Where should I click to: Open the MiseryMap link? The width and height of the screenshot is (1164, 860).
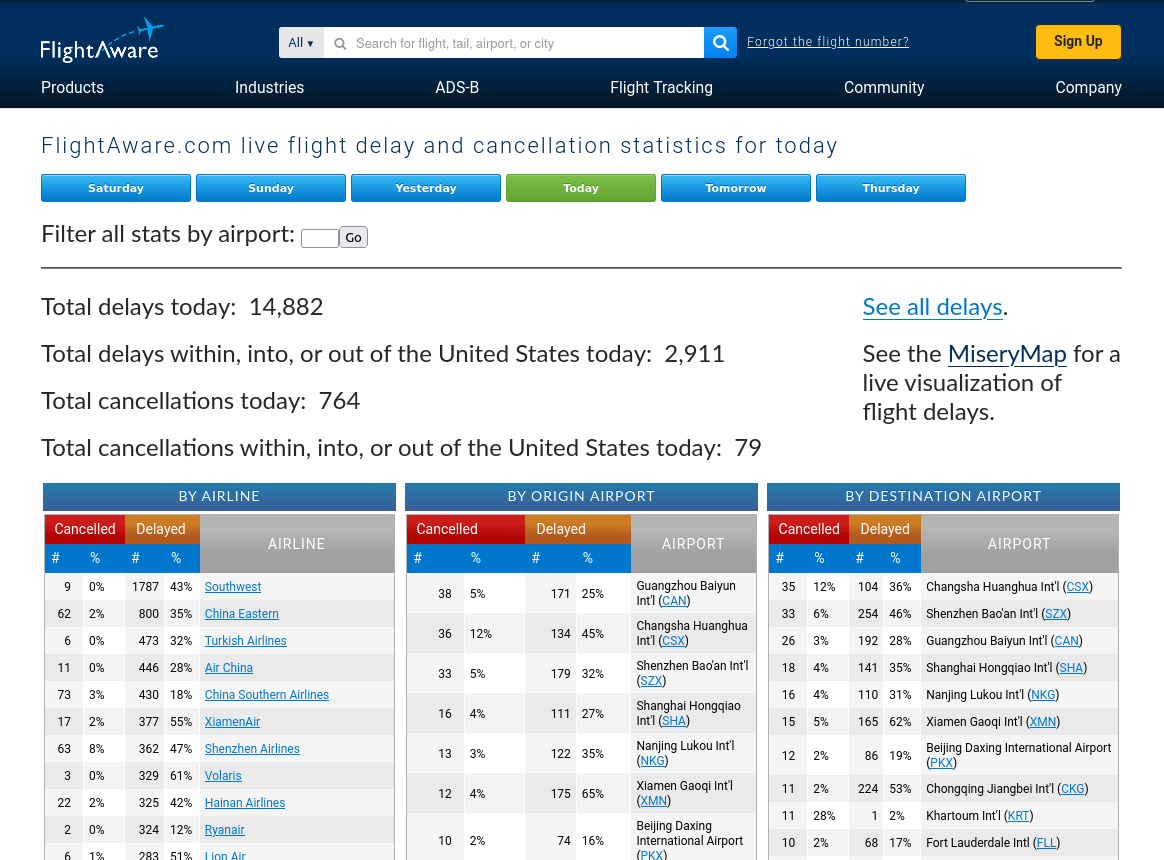click(1007, 354)
